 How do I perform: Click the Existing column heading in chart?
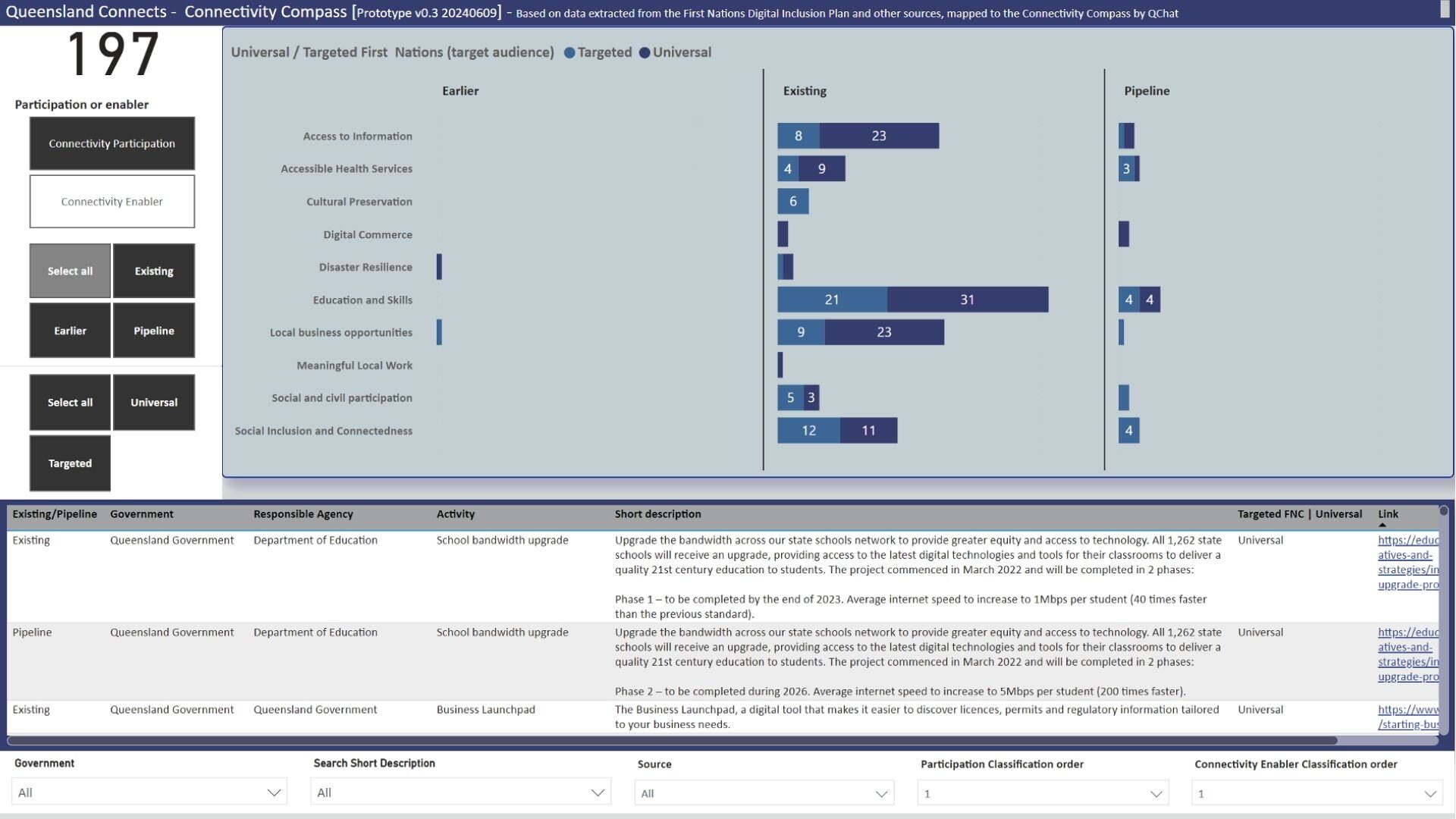(x=805, y=91)
